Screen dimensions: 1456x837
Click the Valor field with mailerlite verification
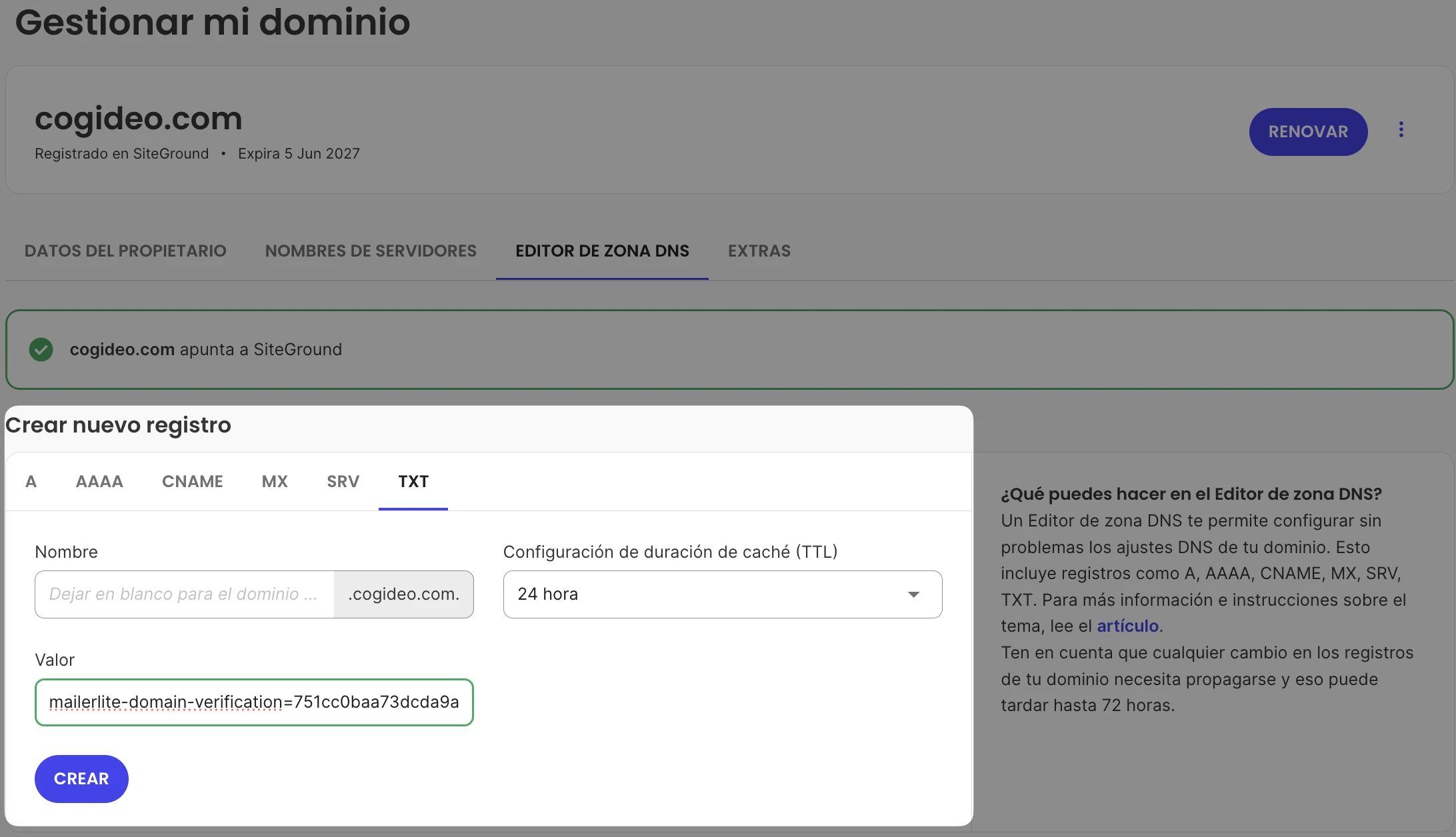tap(254, 702)
